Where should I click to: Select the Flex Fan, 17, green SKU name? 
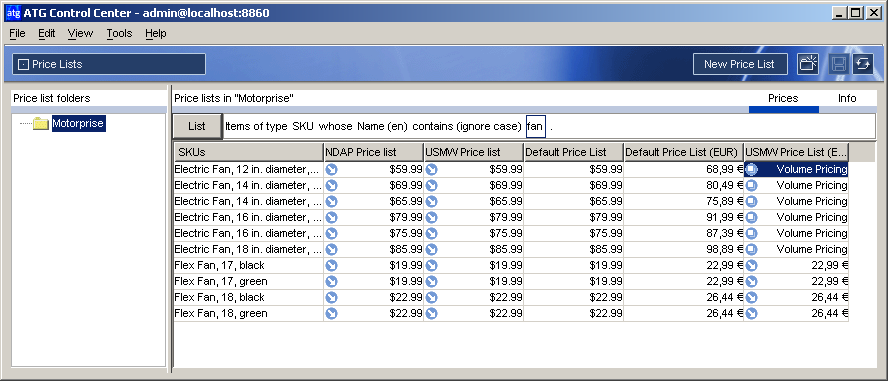click(221, 281)
